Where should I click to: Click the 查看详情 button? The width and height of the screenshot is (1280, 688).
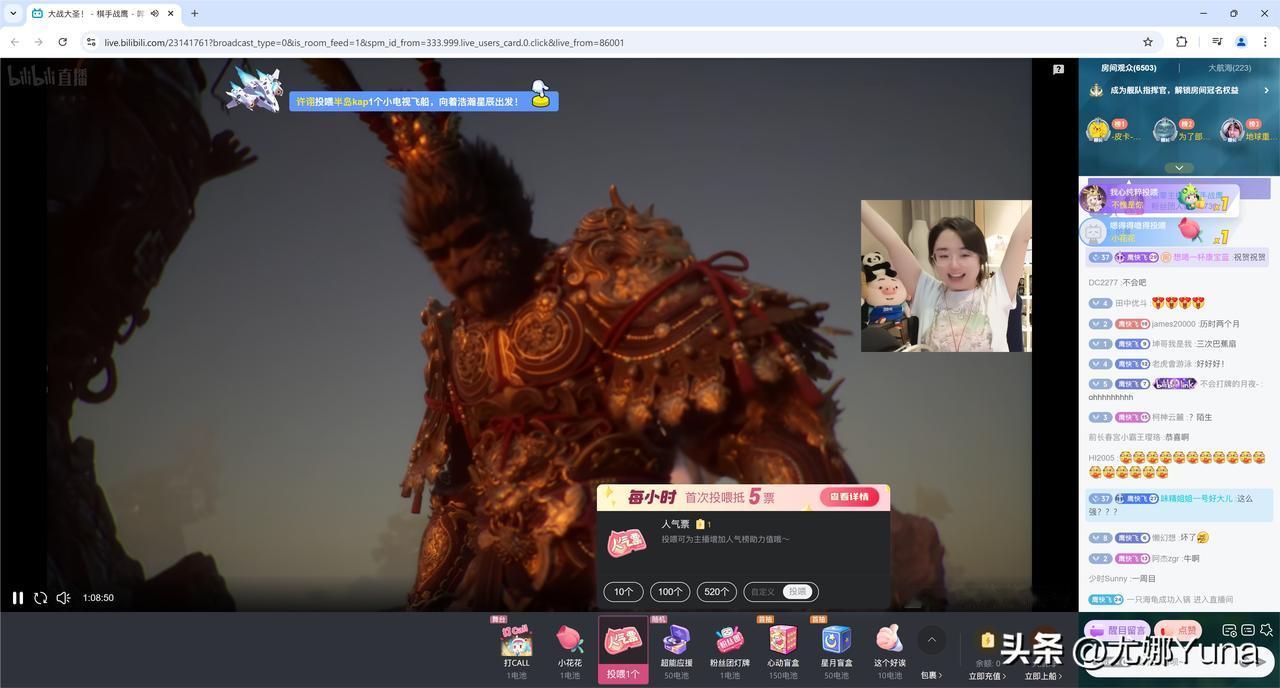tap(849, 497)
